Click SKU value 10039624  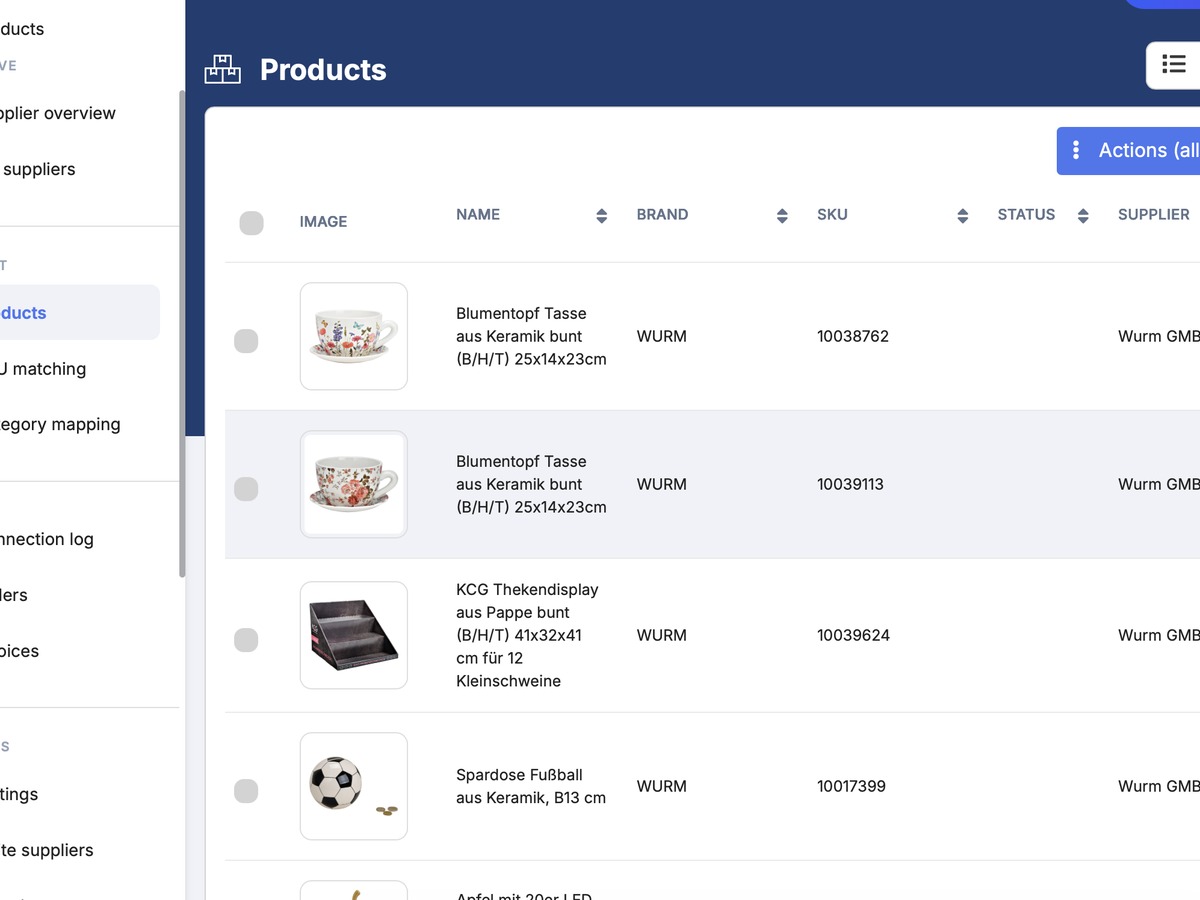pos(853,635)
